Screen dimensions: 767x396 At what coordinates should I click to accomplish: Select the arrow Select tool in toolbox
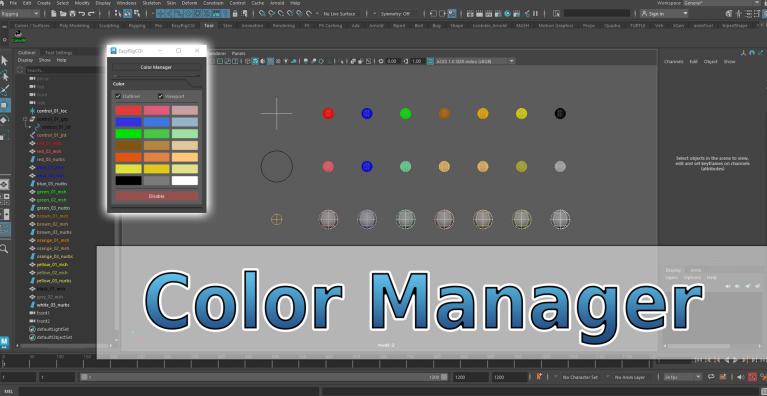click(x=4, y=61)
